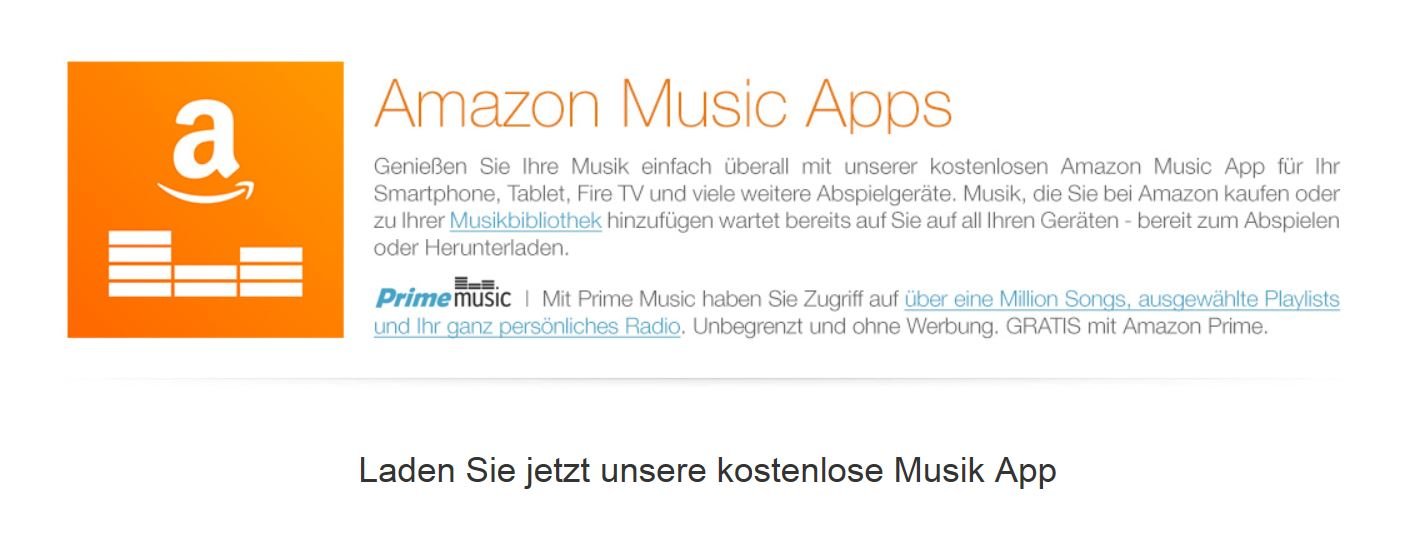Click the paragraph starting 'Genießen Sie Ihre Musik'
Screen dimensions: 1408x533
[x=857, y=207]
